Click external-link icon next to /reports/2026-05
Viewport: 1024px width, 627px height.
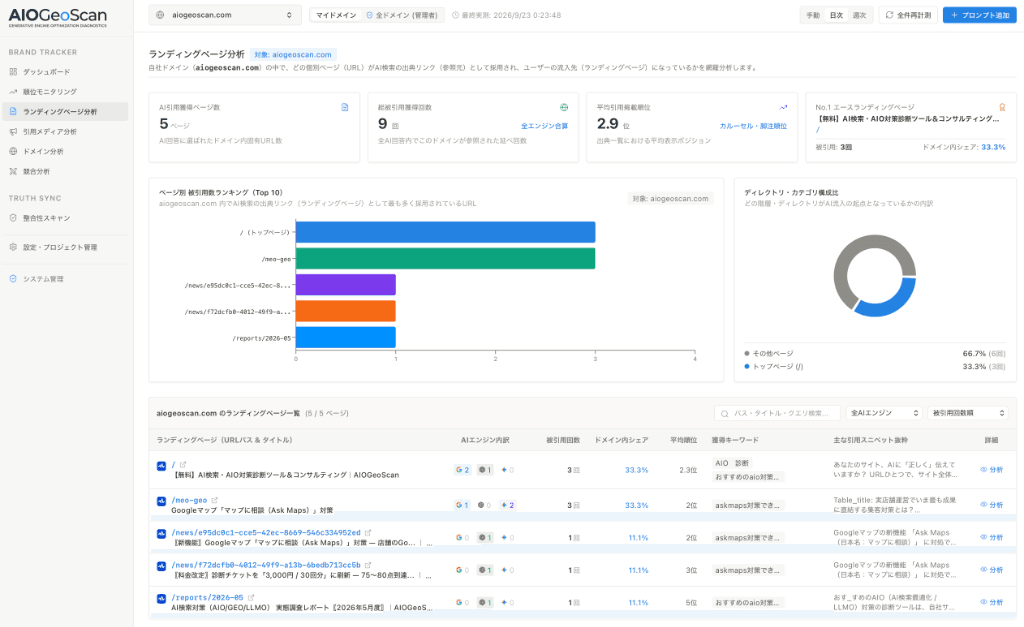click(251, 598)
